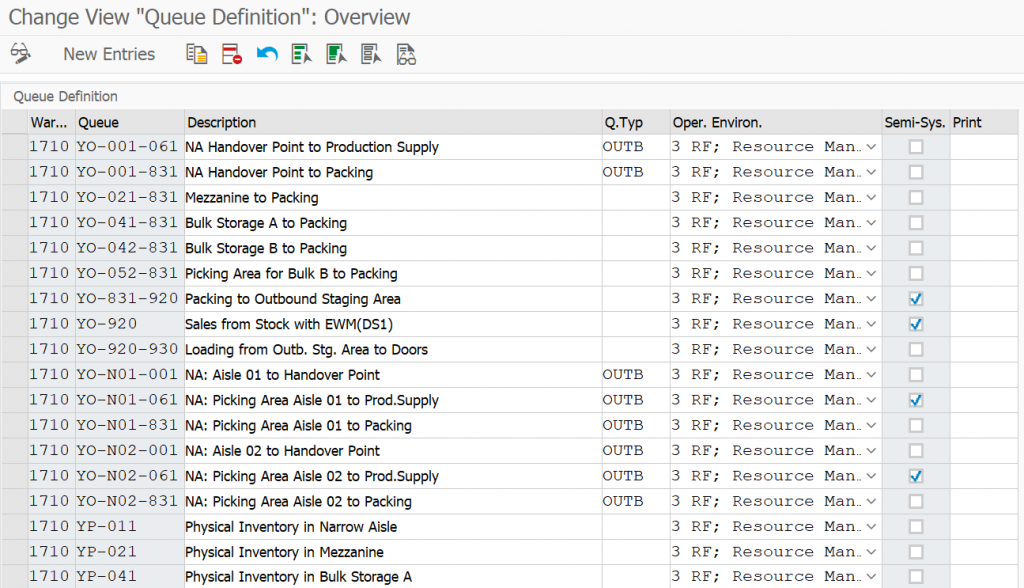
Task: Click the Delete entry icon
Action: tap(232, 54)
